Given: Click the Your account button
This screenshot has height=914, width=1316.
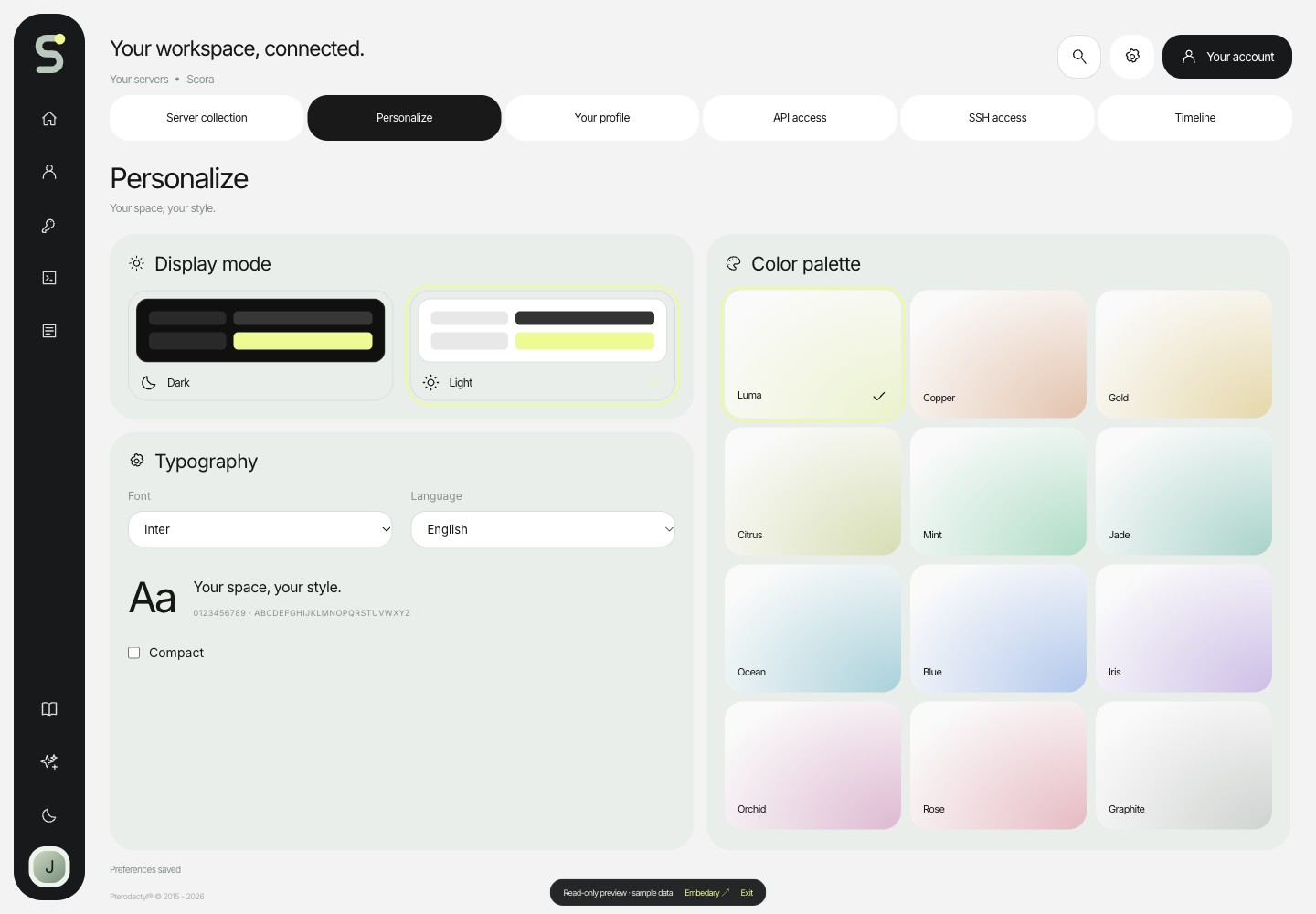Looking at the screenshot, I should pos(1227,57).
